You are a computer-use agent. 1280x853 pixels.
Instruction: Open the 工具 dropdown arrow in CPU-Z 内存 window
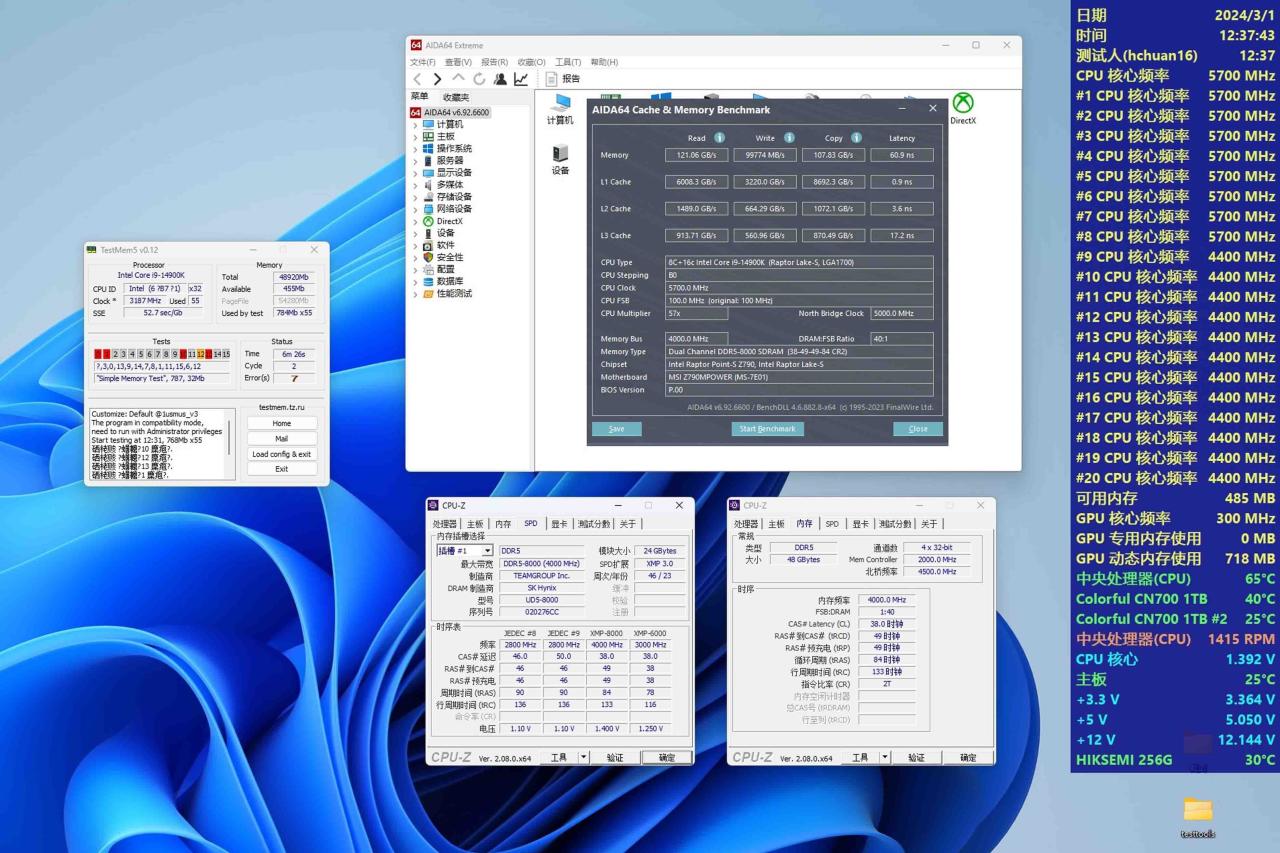[x=884, y=757]
